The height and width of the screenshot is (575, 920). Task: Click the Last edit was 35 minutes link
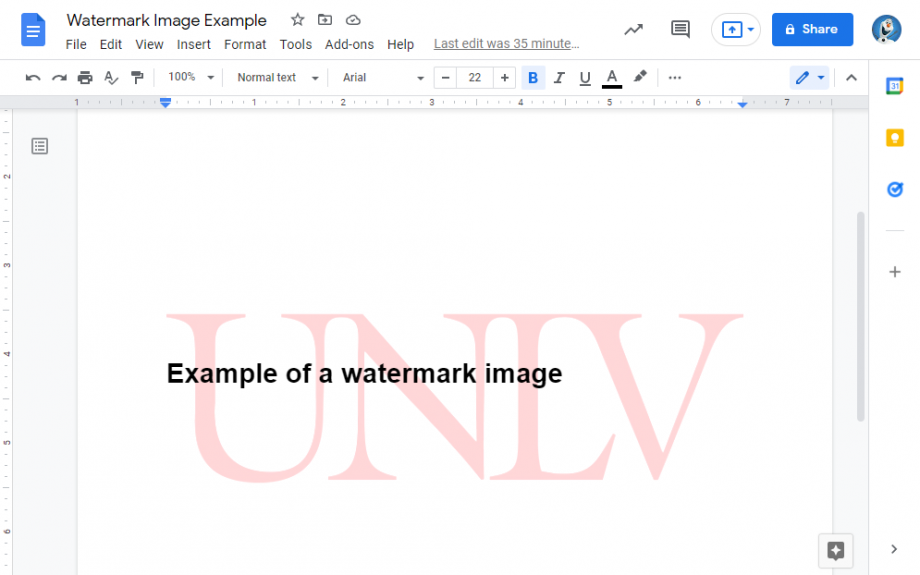506,44
